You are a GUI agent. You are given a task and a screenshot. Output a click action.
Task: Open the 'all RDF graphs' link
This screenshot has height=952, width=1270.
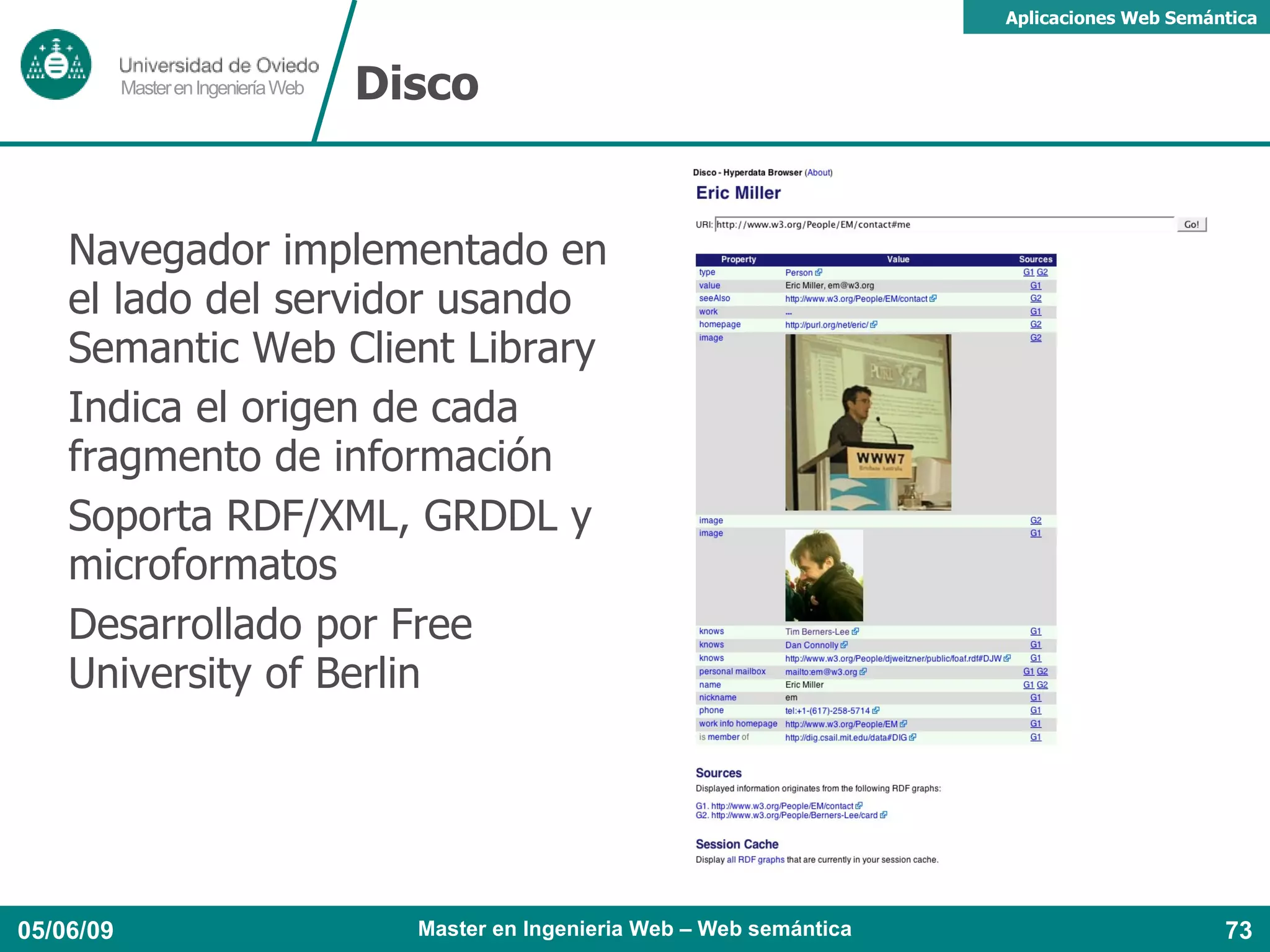point(755,860)
